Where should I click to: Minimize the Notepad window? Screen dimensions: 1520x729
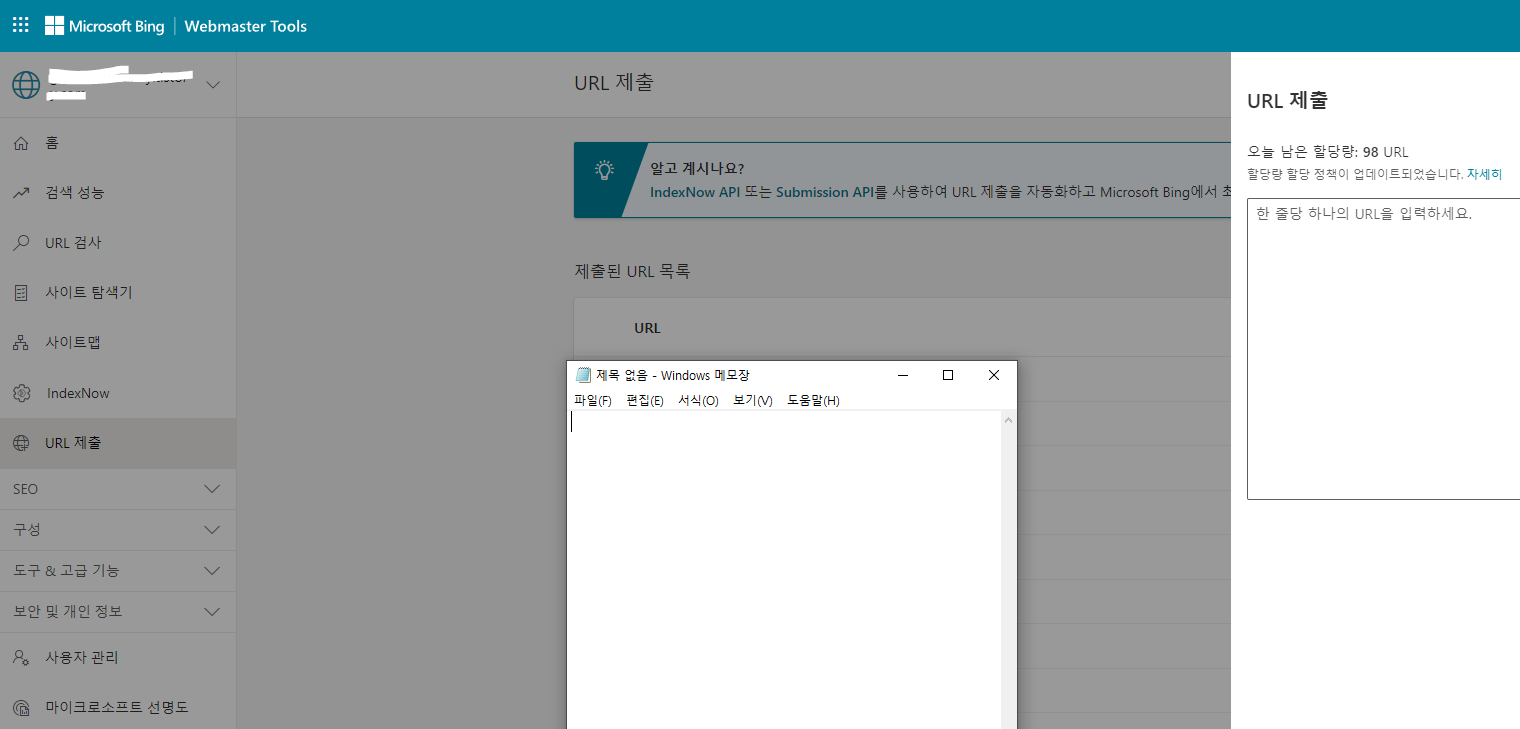[x=903, y=375]
